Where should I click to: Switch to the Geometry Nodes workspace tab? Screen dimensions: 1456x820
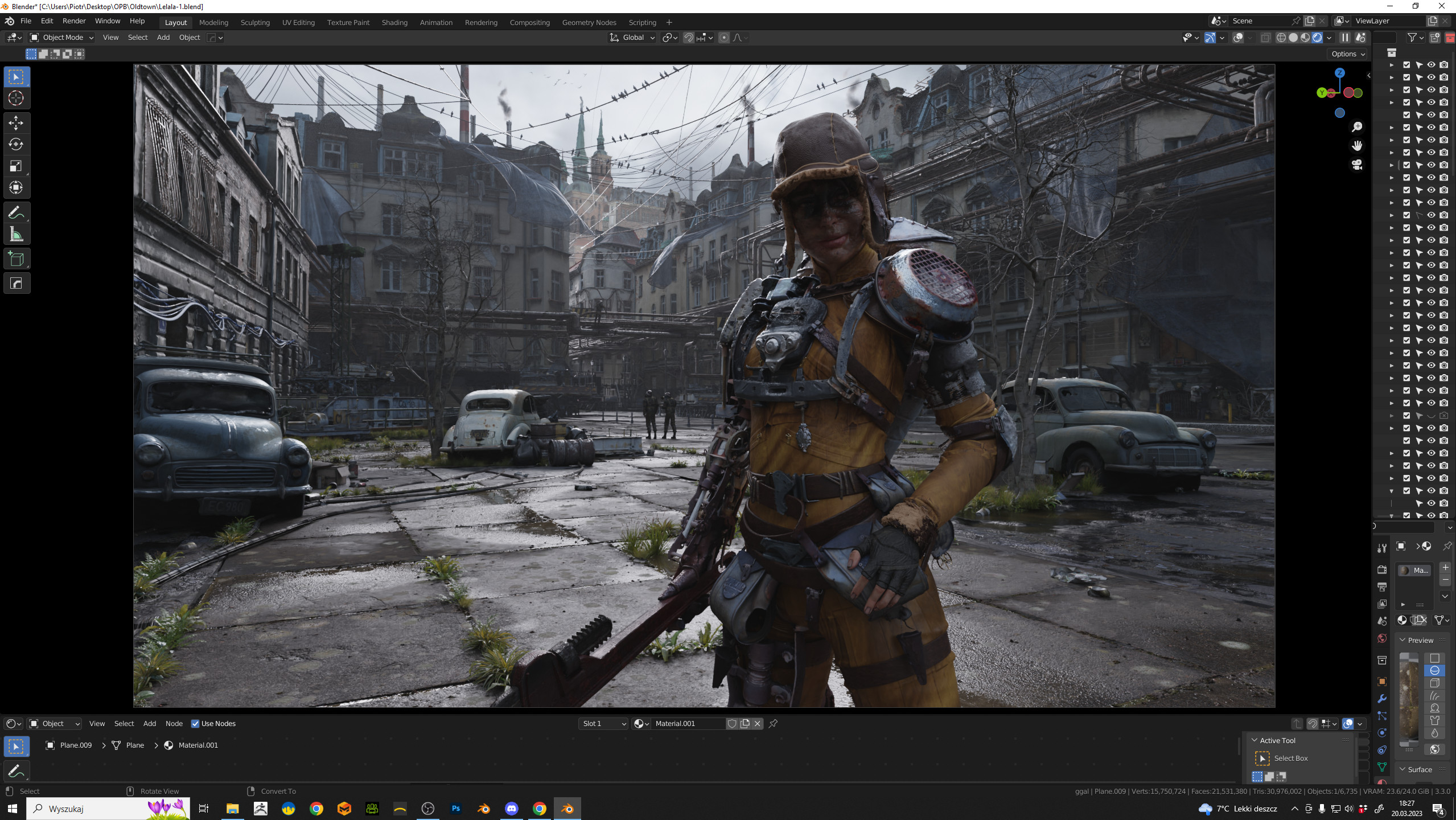(x=589, y=23)
